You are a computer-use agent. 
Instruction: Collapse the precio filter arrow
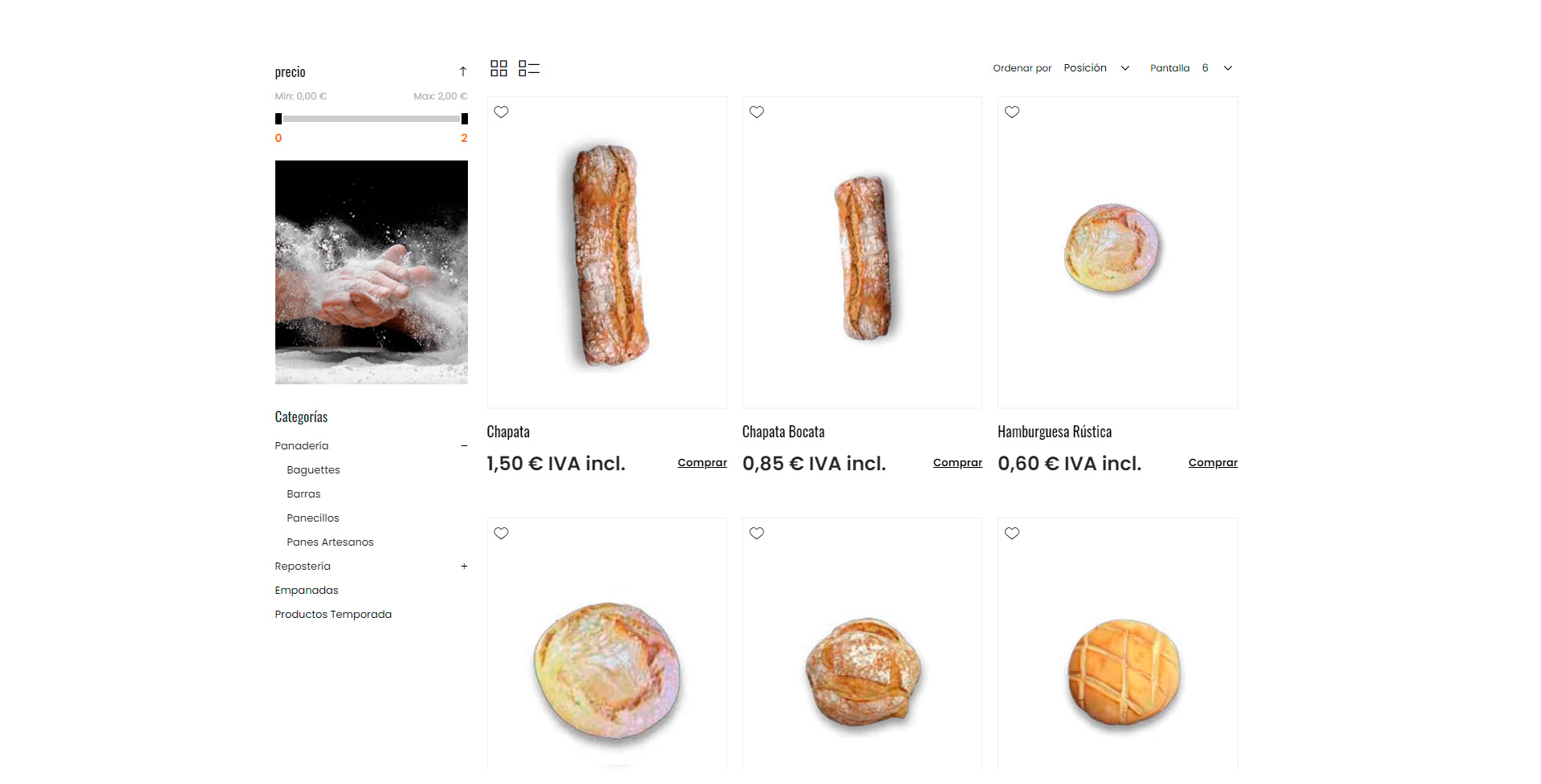463,71
